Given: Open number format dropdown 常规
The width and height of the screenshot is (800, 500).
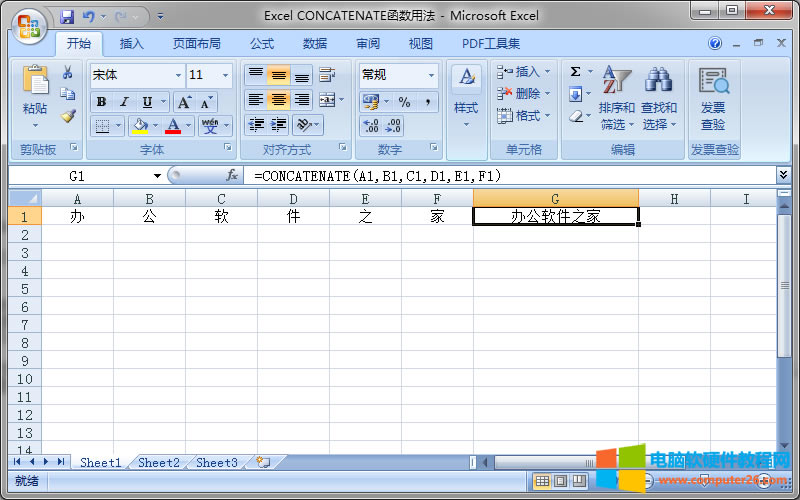Looking at the screenshot, I should [x=431, y=75].
